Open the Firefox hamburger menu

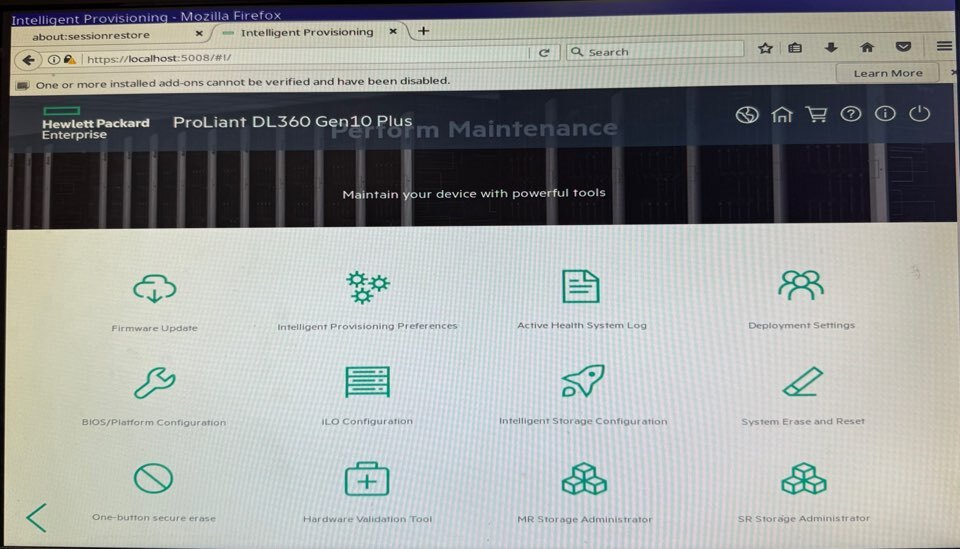[943, 46]
